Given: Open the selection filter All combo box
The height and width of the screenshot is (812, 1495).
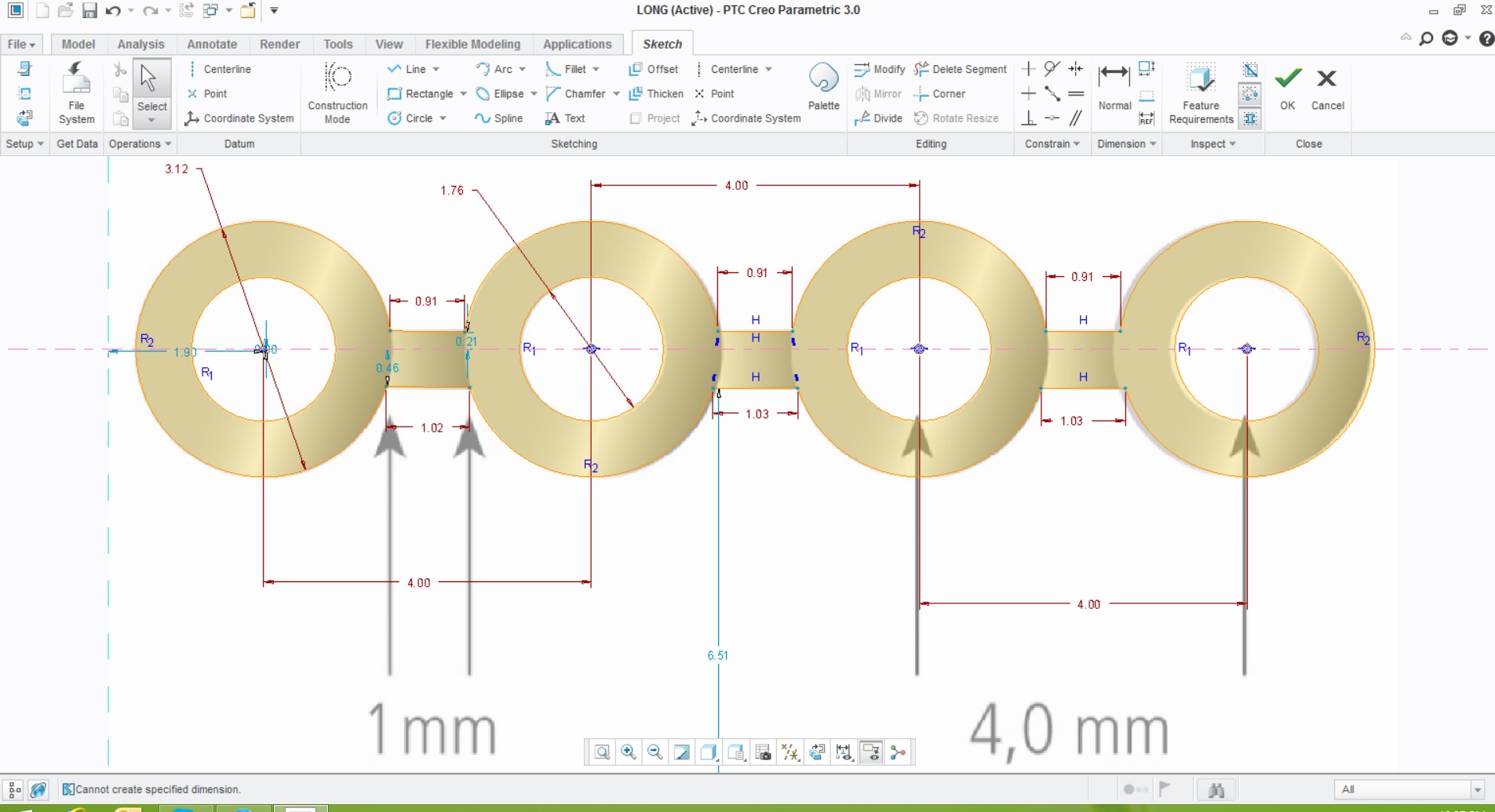Looking at the screenshot, I should pos(1409,789).
